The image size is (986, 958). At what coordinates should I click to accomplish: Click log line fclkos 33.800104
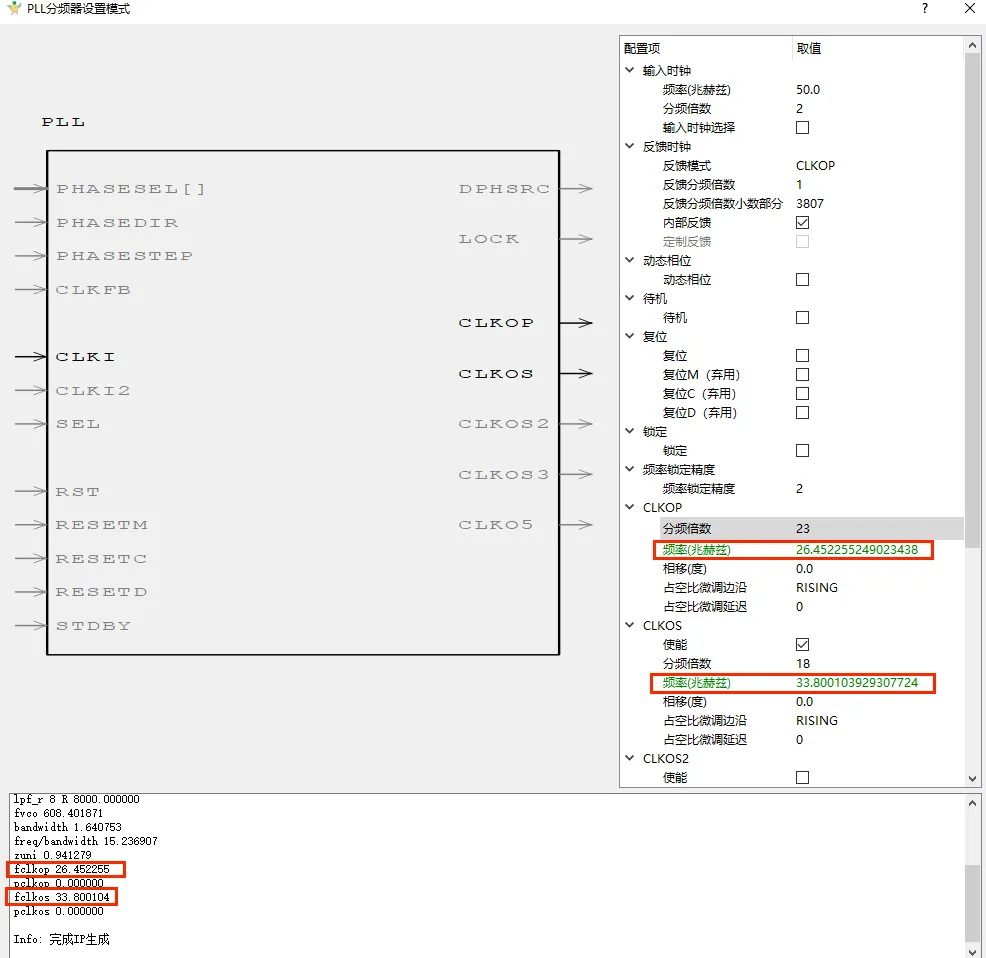62,897
